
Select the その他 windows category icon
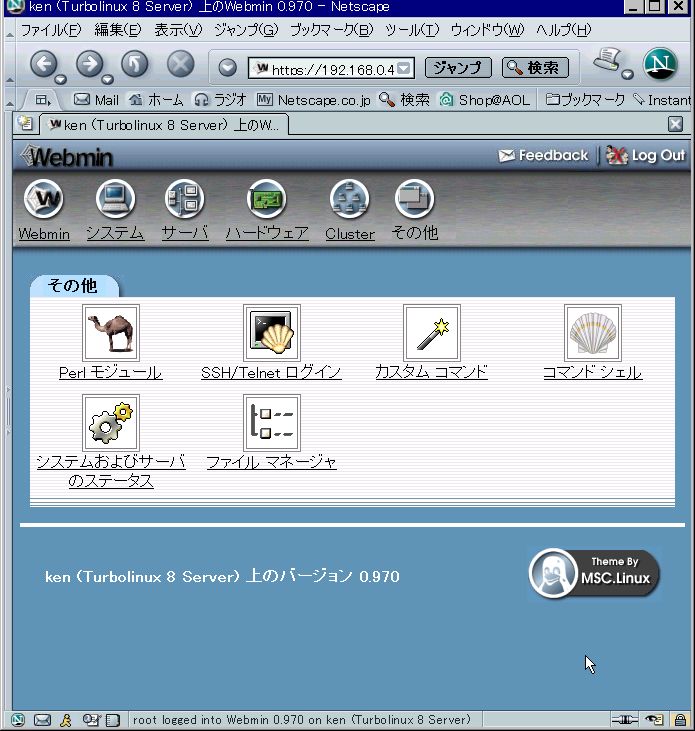click(414, 199)
